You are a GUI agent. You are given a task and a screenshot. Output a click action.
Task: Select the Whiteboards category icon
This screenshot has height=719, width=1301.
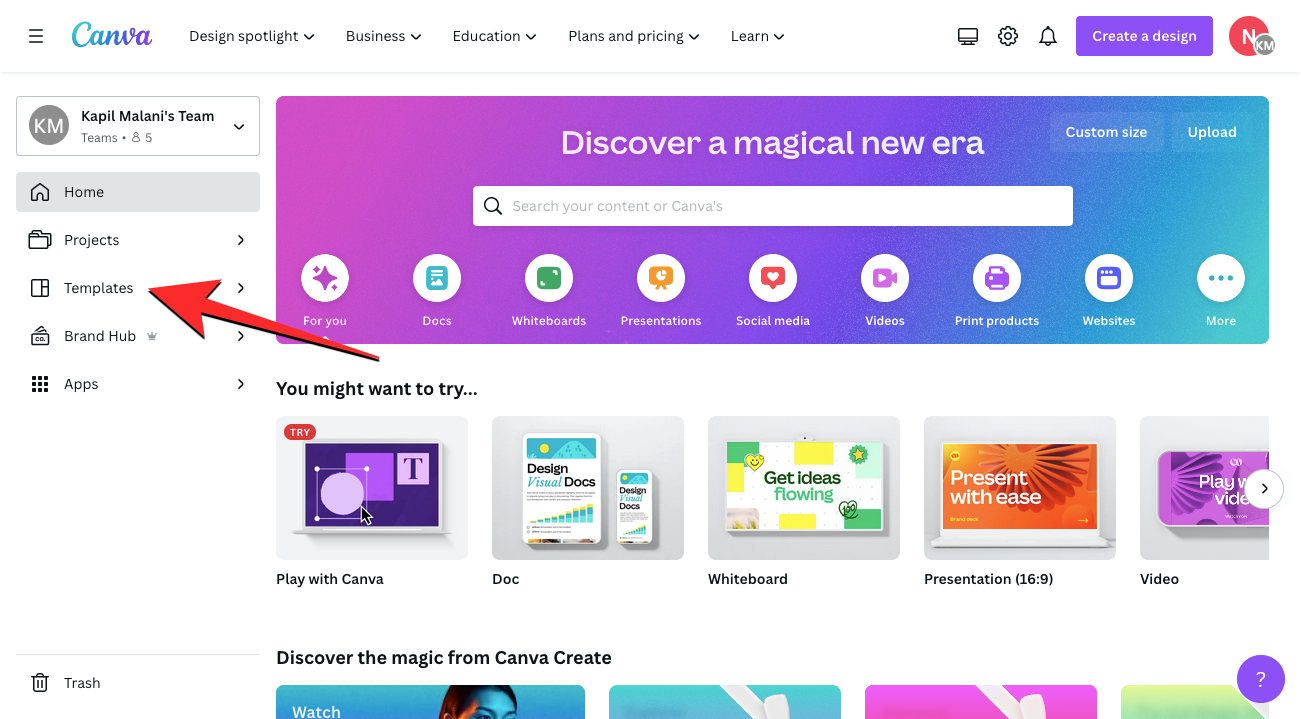pyautogui.click(x=549, y=278)
